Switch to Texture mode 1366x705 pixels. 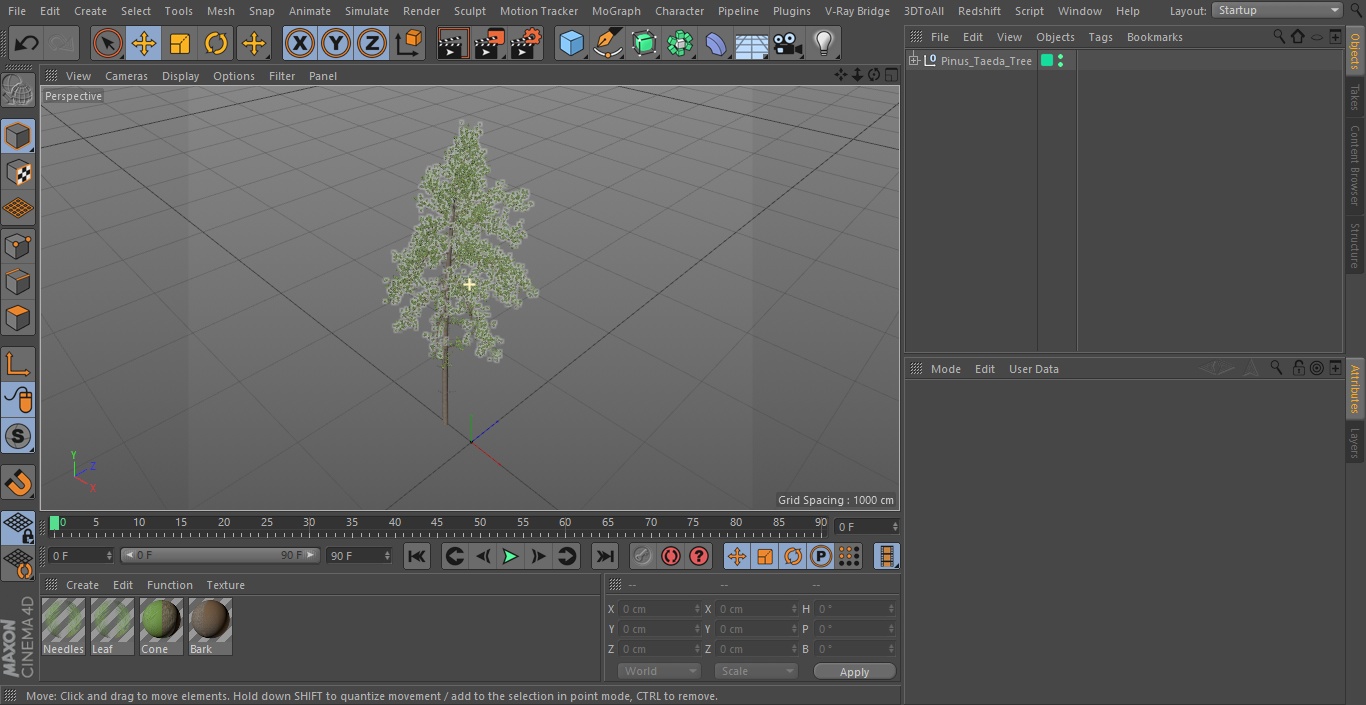(18, 172)
